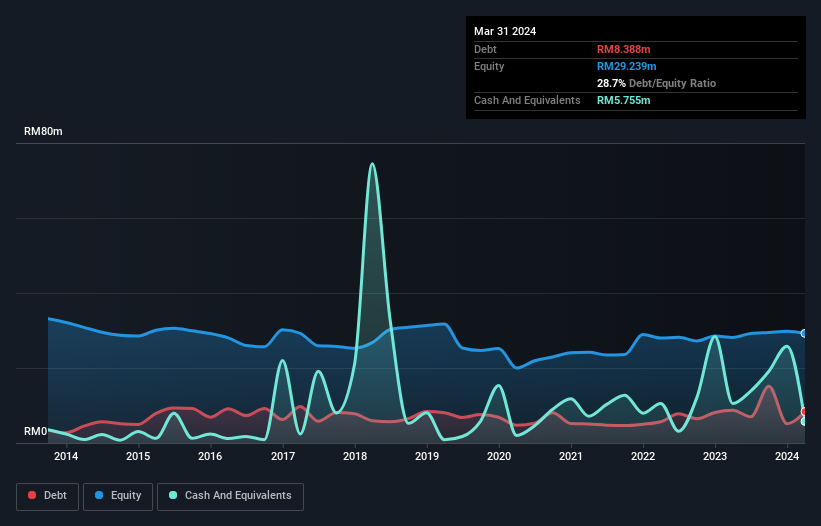Click the Equity label in tooltip
Image resolution: width=821 pixels, height=526 pixels.
489,66
